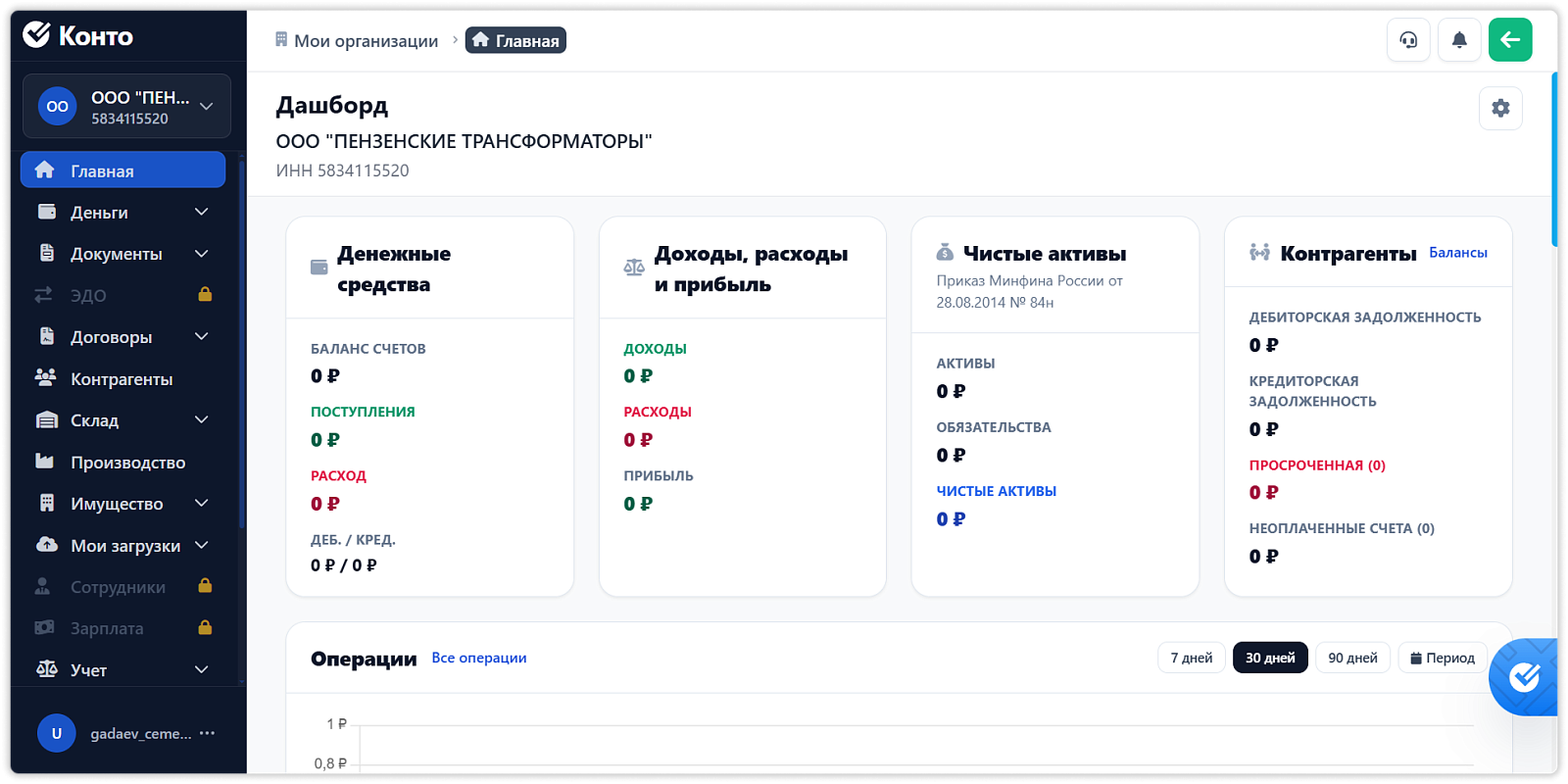Expand the Деньги submenu chevron
Image resolution: width=1568 pixels, height=784 pixels.
tap(201, 212)
